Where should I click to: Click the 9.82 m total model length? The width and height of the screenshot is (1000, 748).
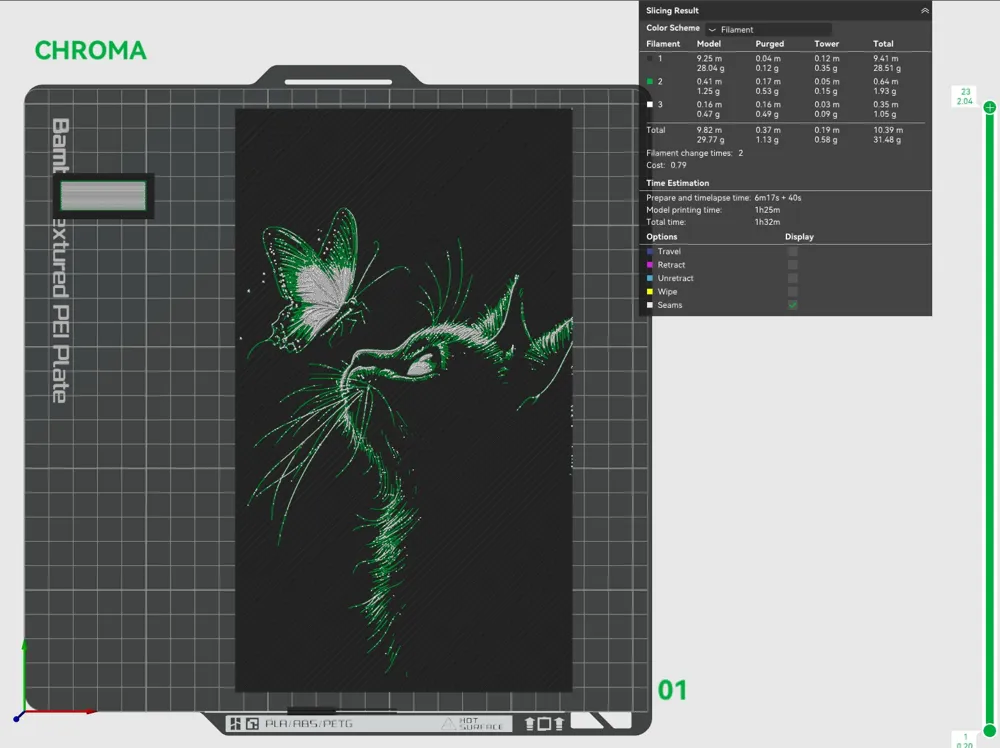[709, 130]
